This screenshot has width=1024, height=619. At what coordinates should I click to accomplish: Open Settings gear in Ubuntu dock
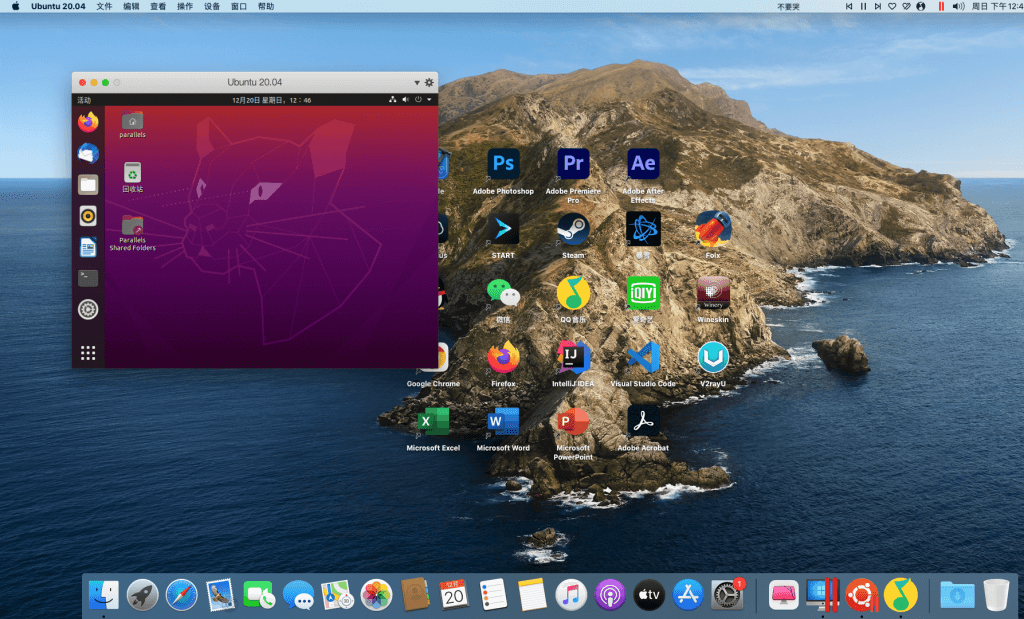pyautogui.click(x=88, y=310)
